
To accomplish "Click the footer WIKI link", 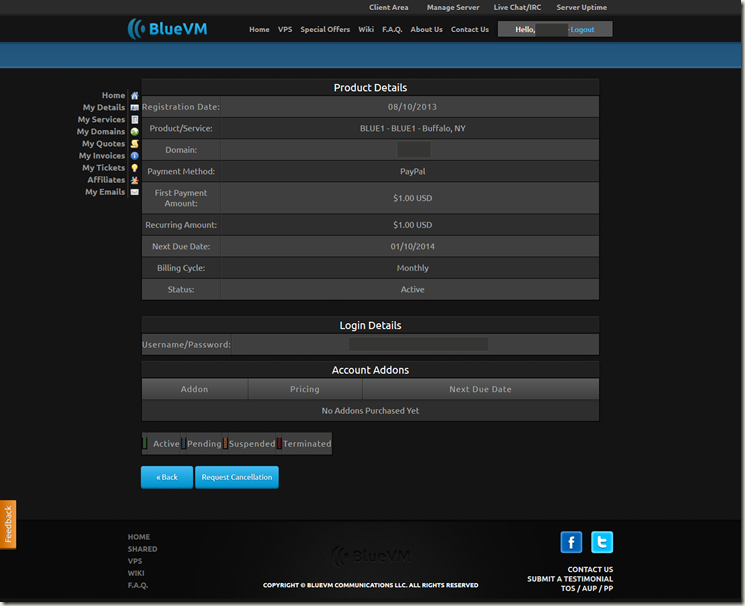I will tap(136, 573).
